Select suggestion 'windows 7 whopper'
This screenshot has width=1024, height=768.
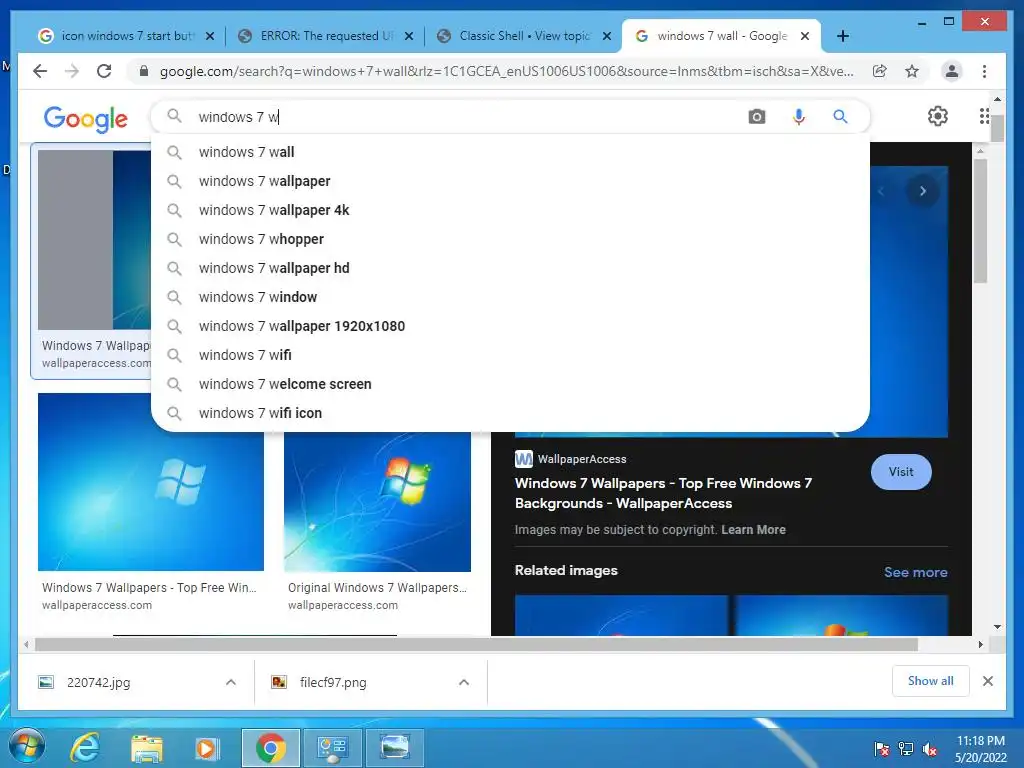(x=510, y=239)
